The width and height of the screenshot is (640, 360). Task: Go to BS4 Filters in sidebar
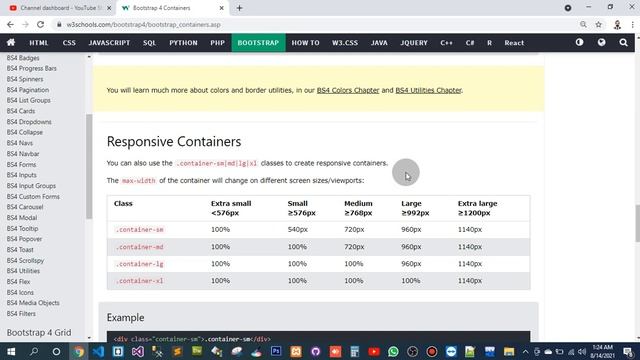tap(21, 313)
